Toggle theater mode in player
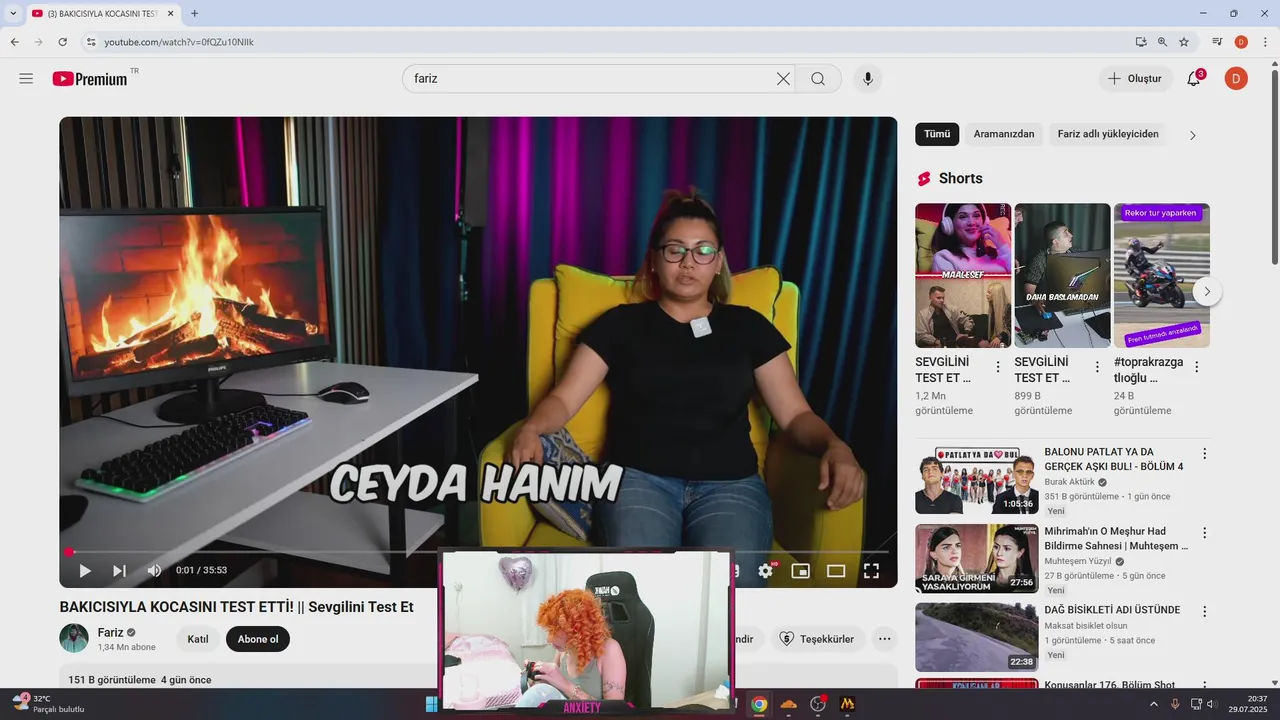This screenshot has width=1280, height=720. [836, 571]
